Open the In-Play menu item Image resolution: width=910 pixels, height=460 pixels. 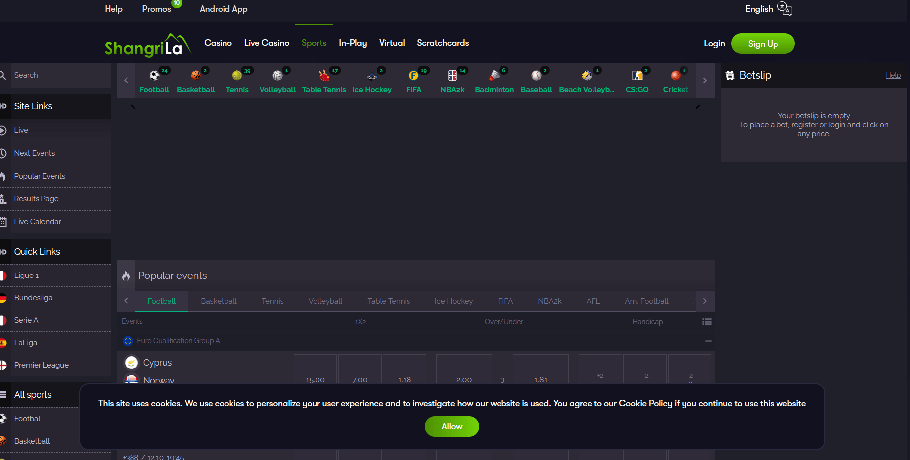click(x=353, y=43)
